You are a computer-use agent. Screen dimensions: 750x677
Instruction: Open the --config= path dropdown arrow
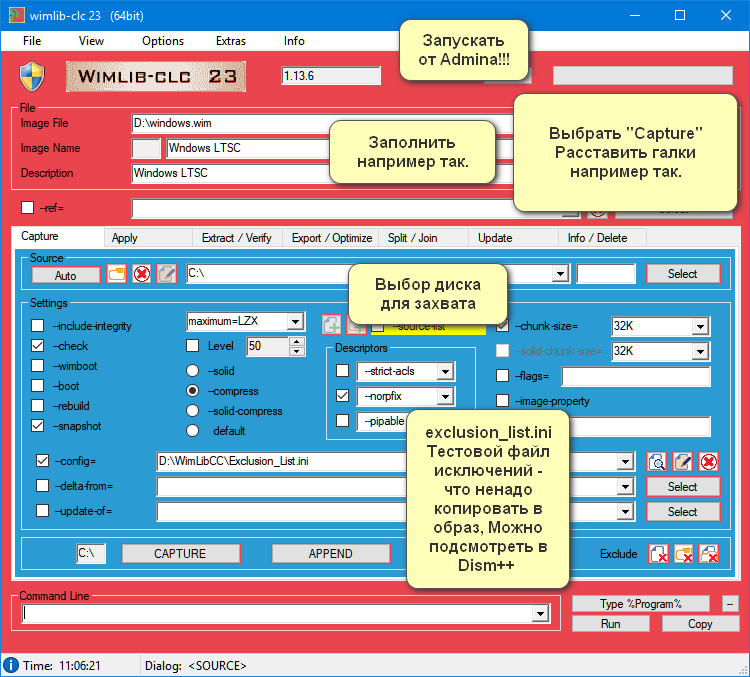(625, 462)
